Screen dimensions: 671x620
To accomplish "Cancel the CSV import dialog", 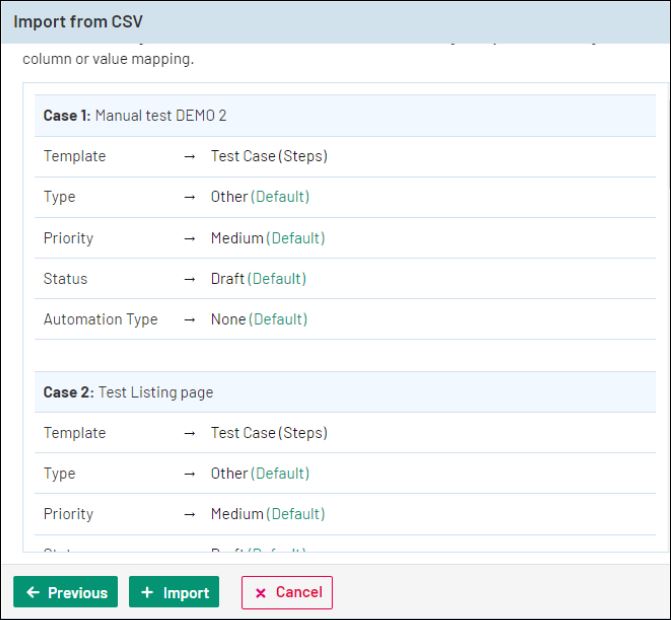I will [x=287, y=592].
